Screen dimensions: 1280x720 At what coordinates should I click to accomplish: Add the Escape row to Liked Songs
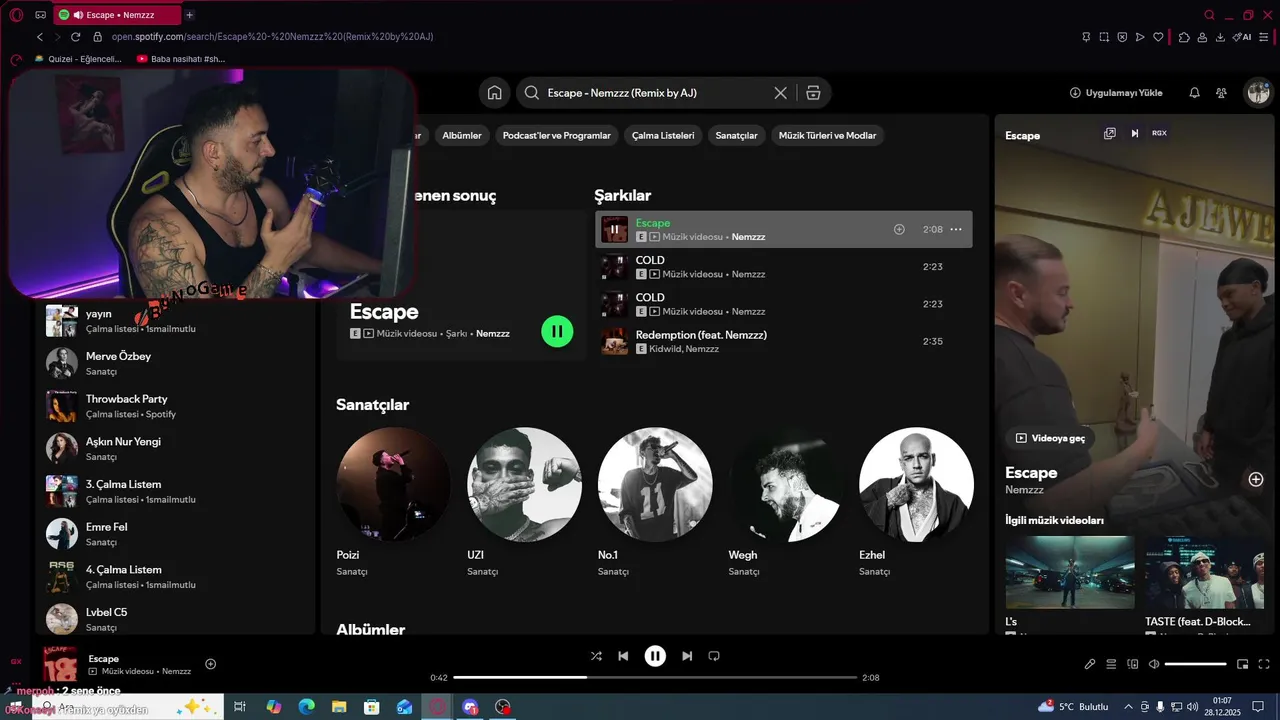click(x=899, y=229)
